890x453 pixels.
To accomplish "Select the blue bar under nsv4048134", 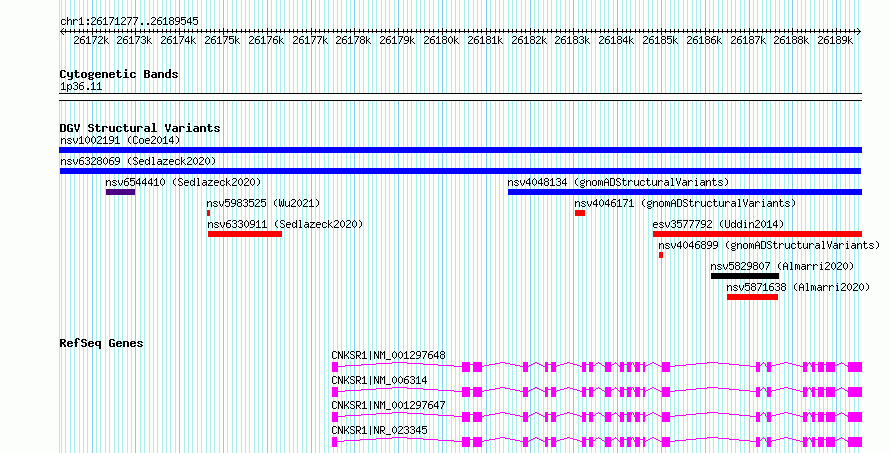I will point(685,192).
